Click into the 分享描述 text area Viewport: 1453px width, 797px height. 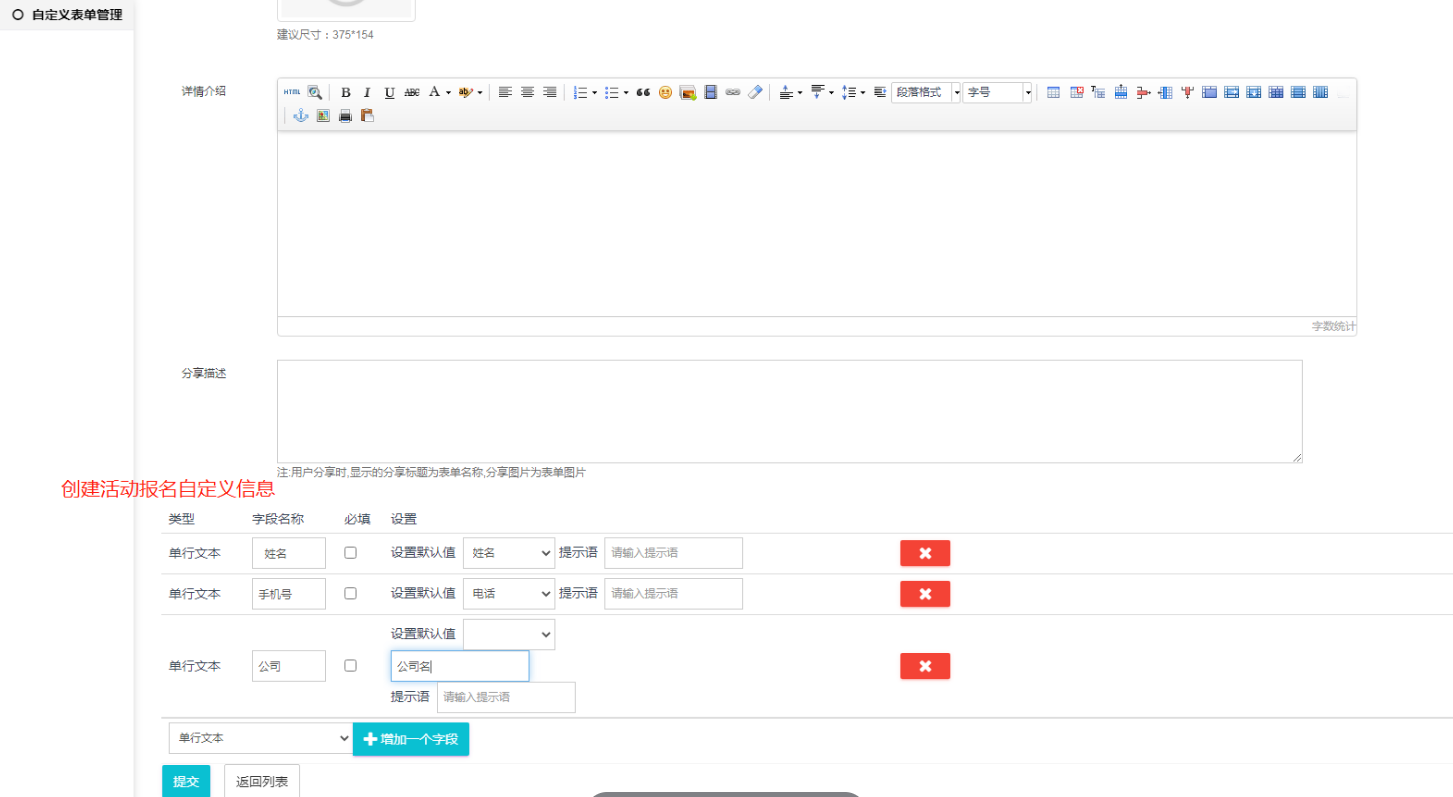pos(789,411)
